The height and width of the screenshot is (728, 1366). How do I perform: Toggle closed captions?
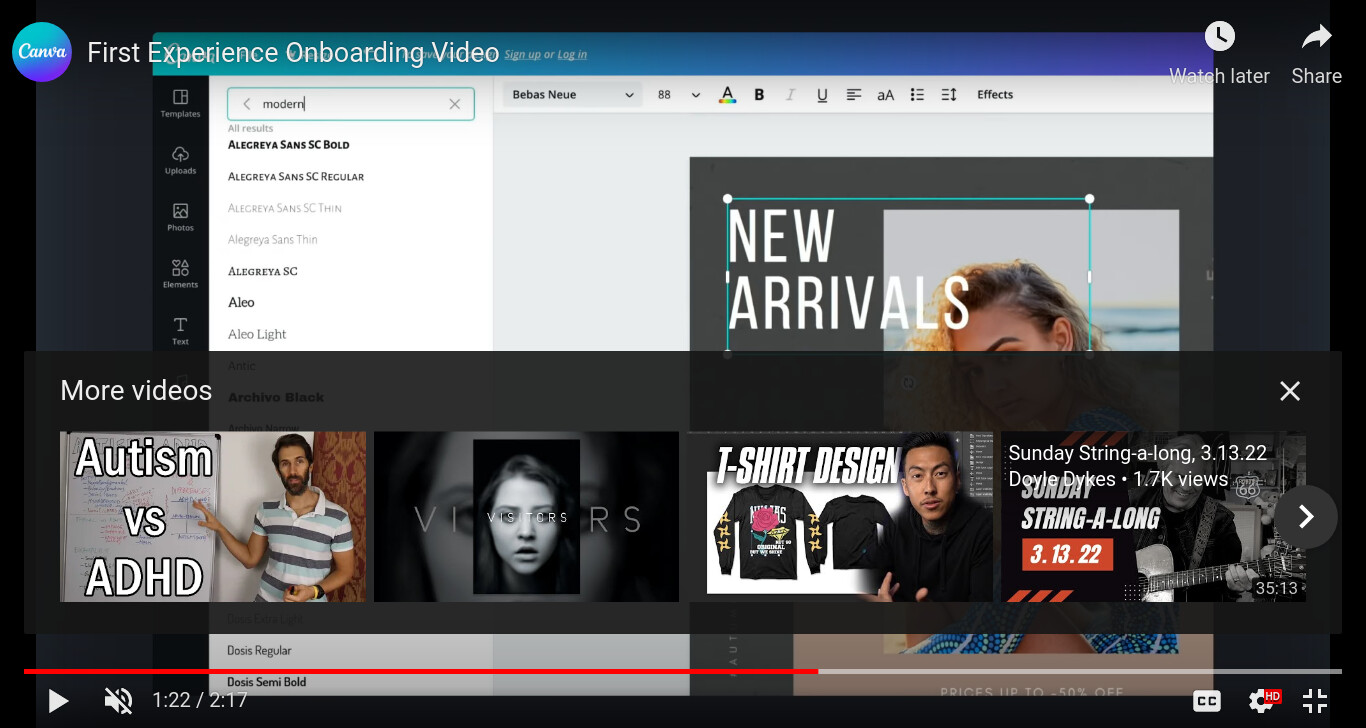pos(1207,701)
